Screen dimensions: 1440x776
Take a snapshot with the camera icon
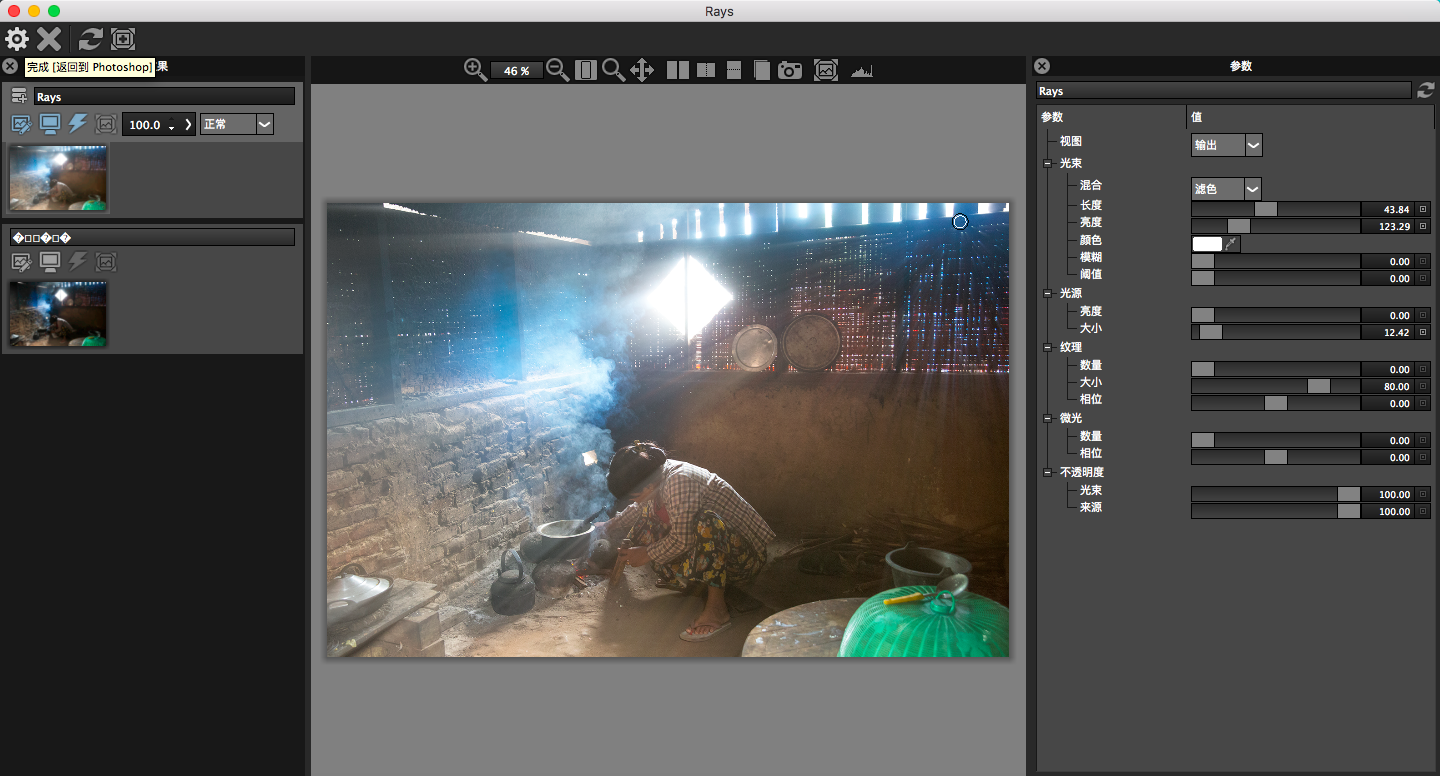click(790, 70)
